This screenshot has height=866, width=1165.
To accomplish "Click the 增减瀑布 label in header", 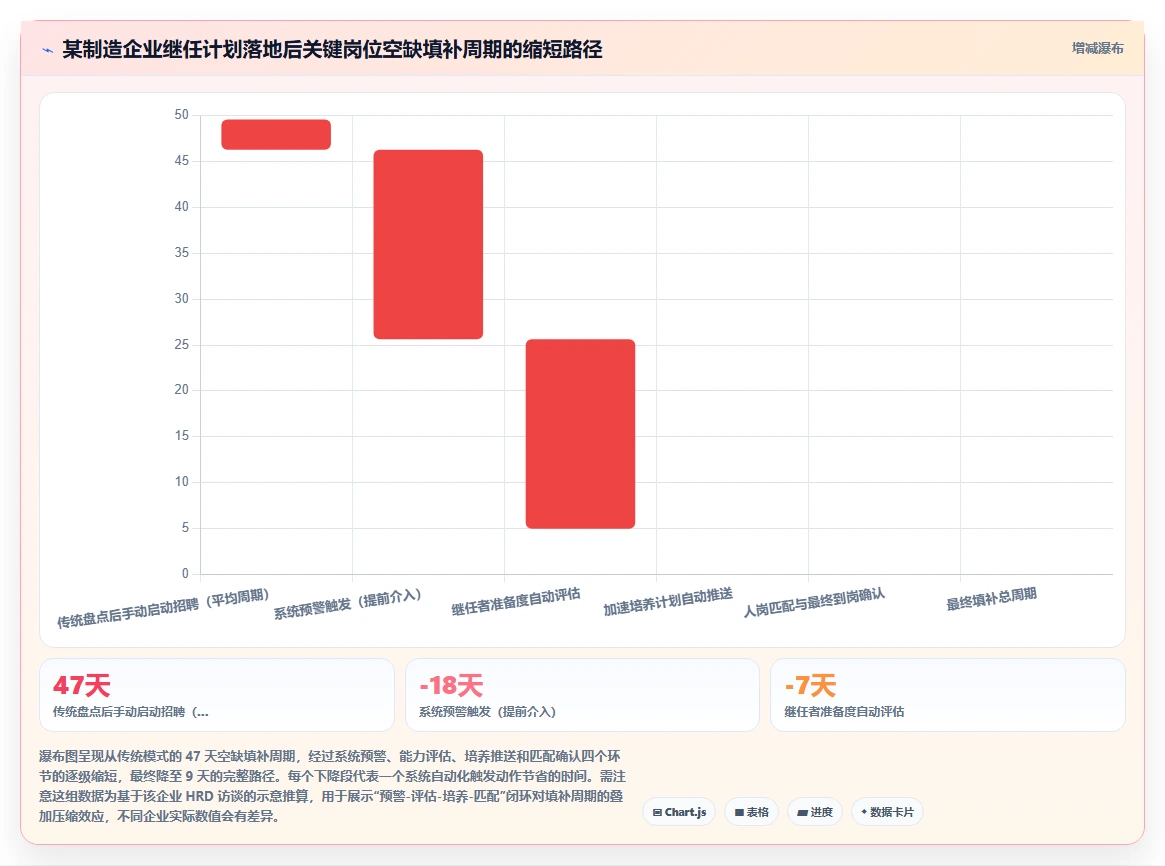I will (x=1097, y=48).
